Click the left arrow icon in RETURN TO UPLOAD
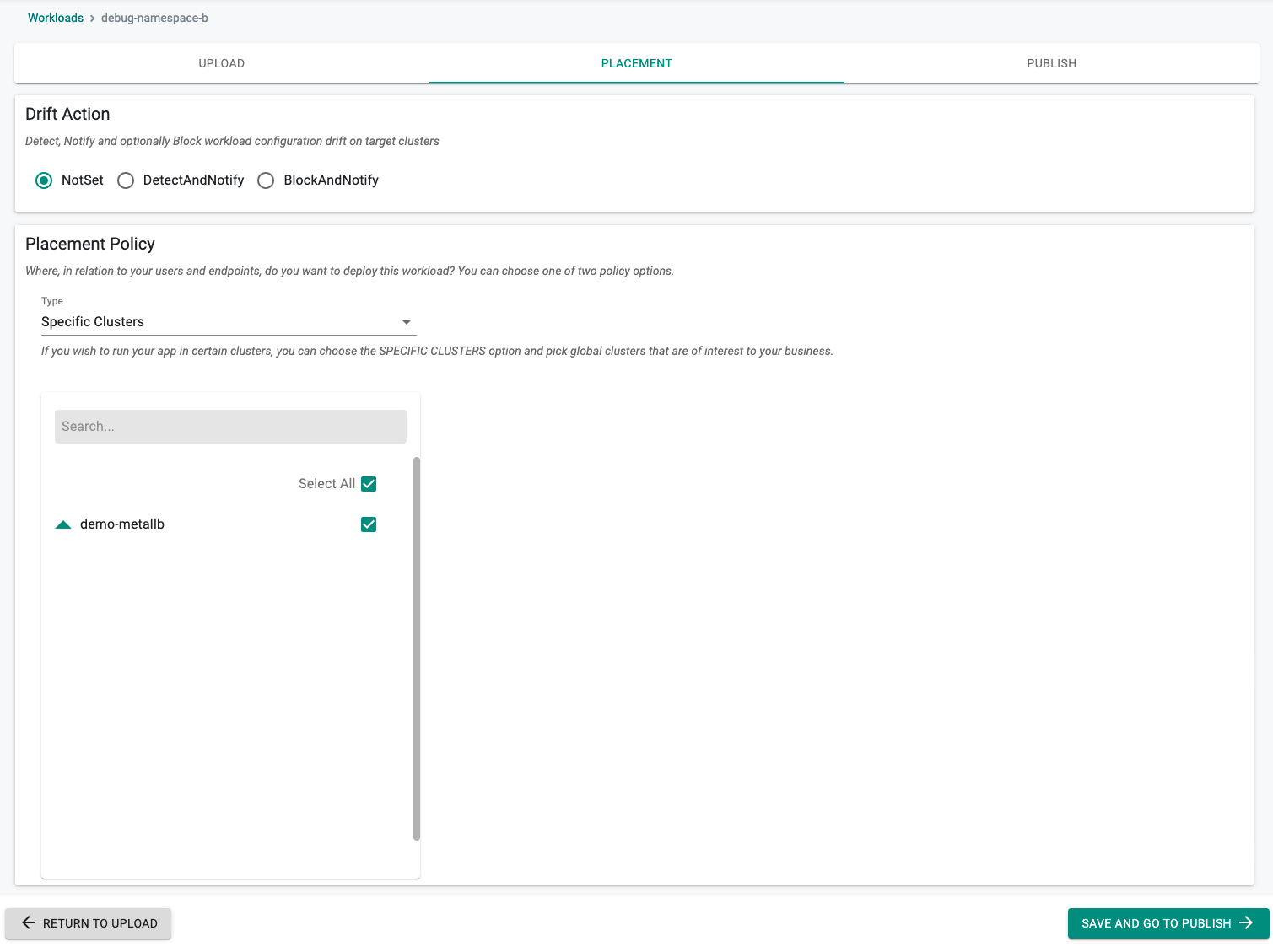Viewport: 1273px width, 952px height. click(29, 923)
